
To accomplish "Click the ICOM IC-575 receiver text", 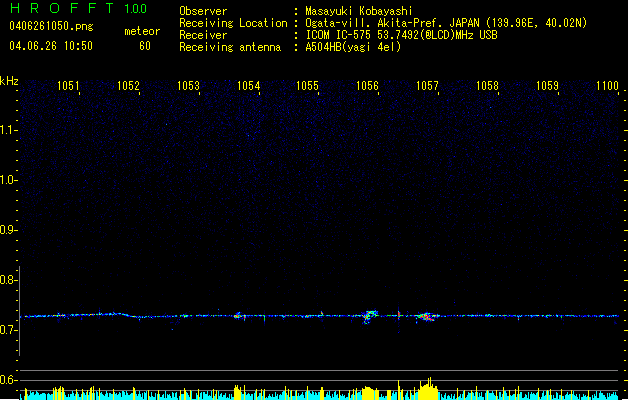I will [x=401, y=35].
